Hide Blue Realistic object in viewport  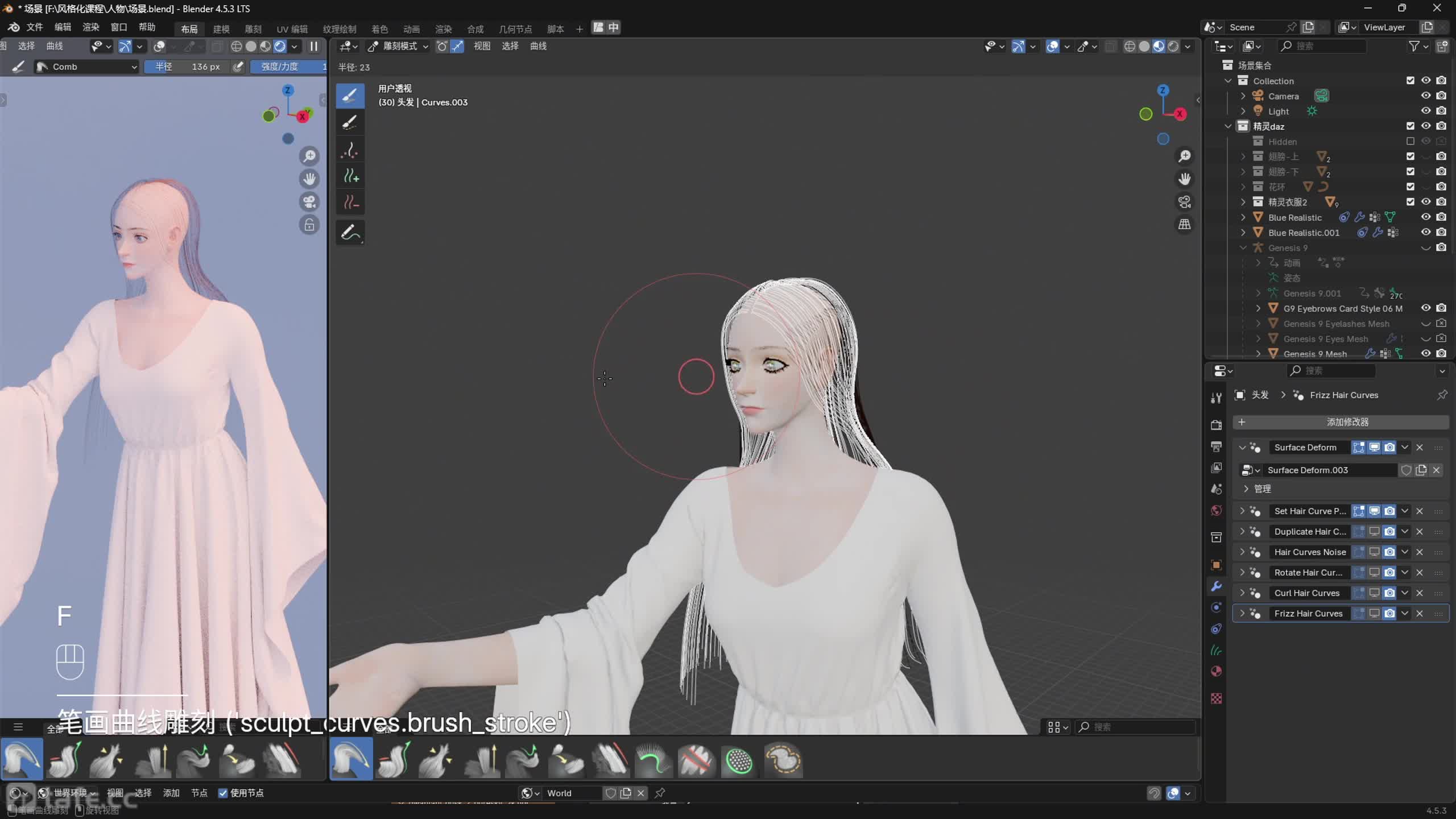pos(1425,217)
